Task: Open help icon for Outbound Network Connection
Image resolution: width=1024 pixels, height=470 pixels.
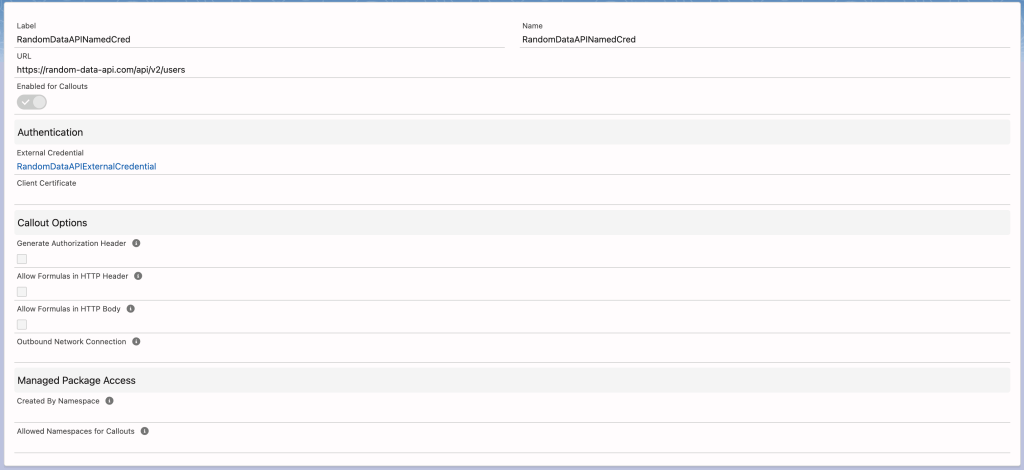Action: 136,342
